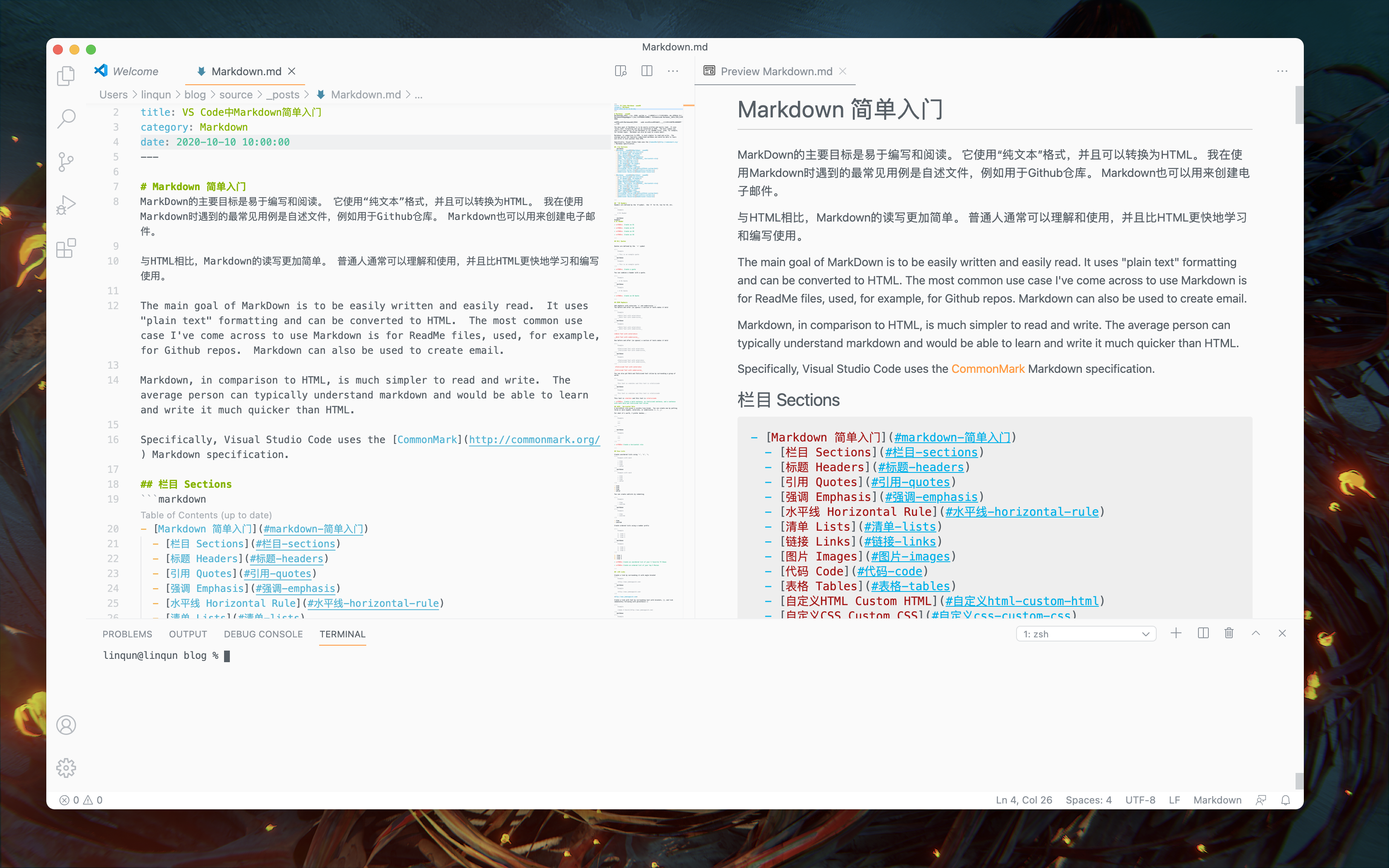The height and width of the screenshot is (868, 1389).
Task: Open the Extensions view
Action: coord(66,248)
